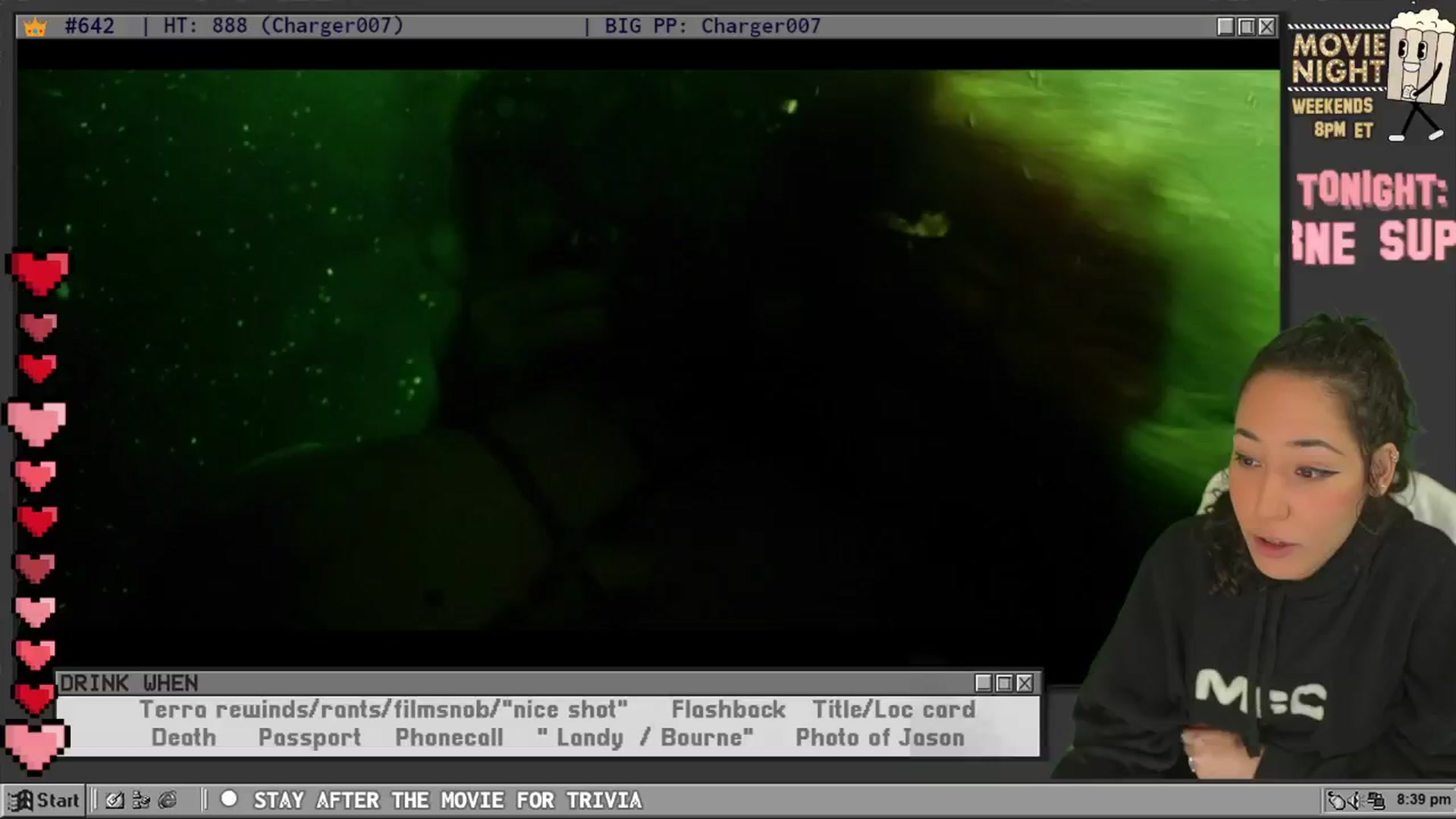Click the "Death" drink rule
Viewport: 1456px width, 819px height.
click(184, 737)
